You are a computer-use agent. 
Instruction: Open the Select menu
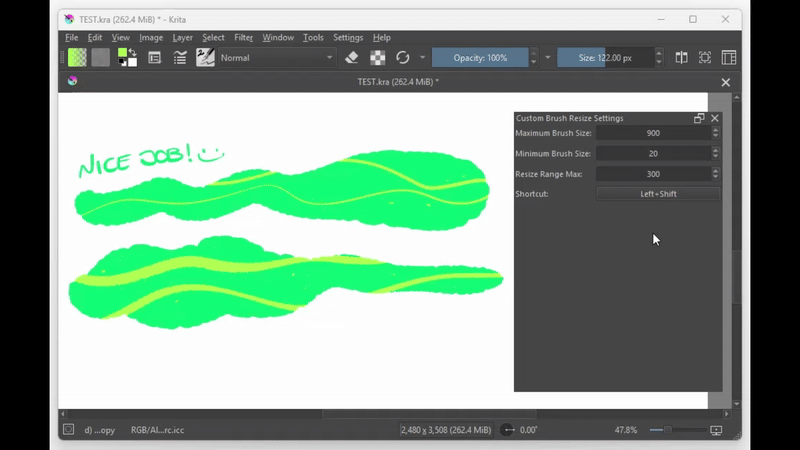coord(213,38)
